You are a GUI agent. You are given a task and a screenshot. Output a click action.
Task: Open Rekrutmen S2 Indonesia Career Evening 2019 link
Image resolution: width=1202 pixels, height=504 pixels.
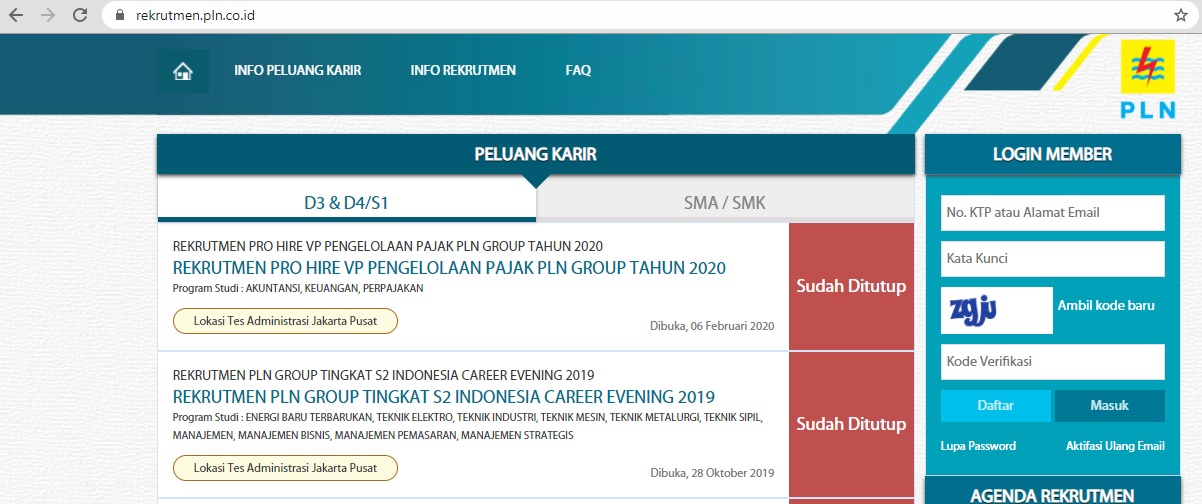[x=444, y=397]
